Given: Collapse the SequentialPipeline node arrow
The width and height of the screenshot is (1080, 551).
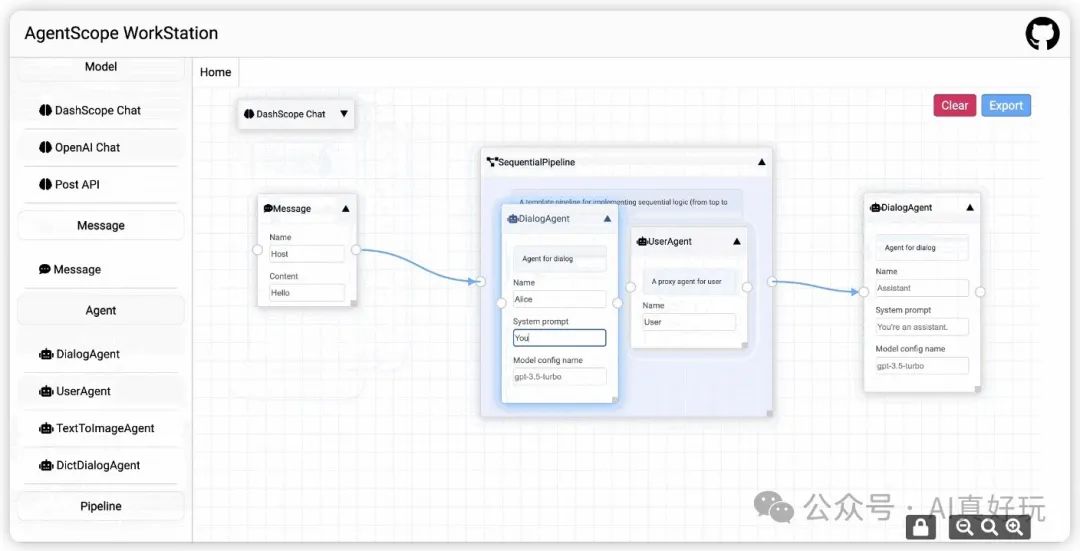Looking at the screenshot, I should (x=762, y=162).
